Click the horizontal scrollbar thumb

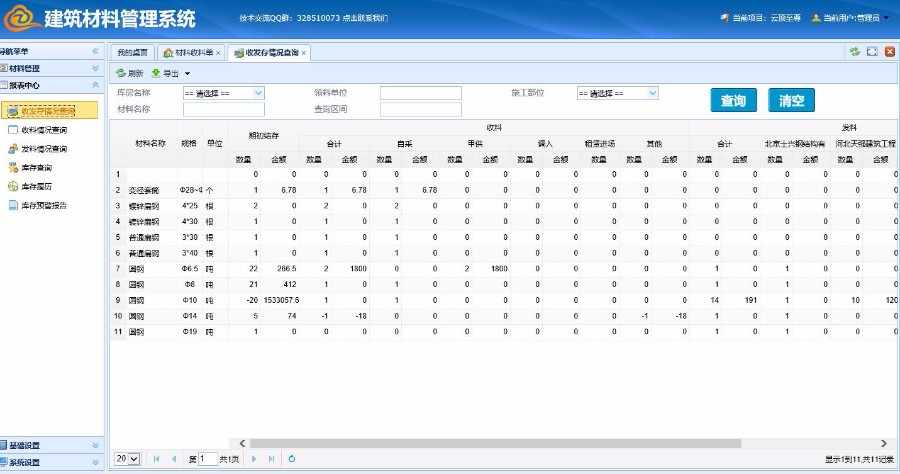tap(495, 444)
